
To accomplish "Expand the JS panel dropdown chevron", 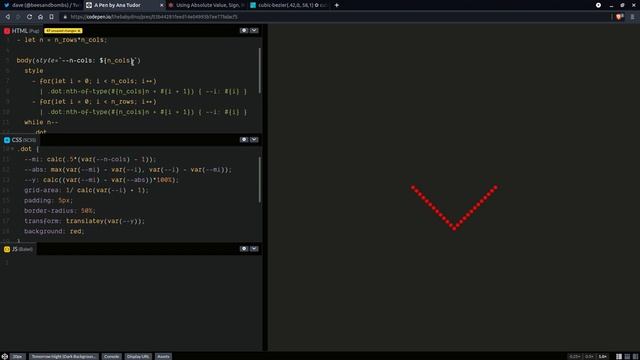I will pos(254,249).
